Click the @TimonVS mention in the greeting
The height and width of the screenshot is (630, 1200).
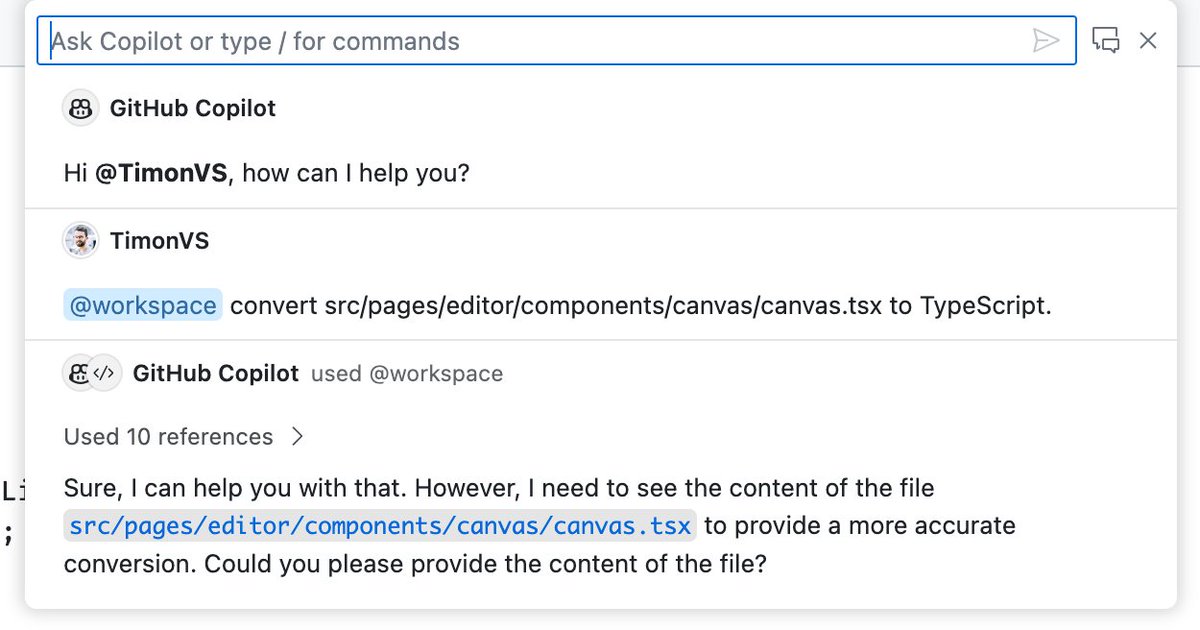pyautogui.click(x=161, y=174)
